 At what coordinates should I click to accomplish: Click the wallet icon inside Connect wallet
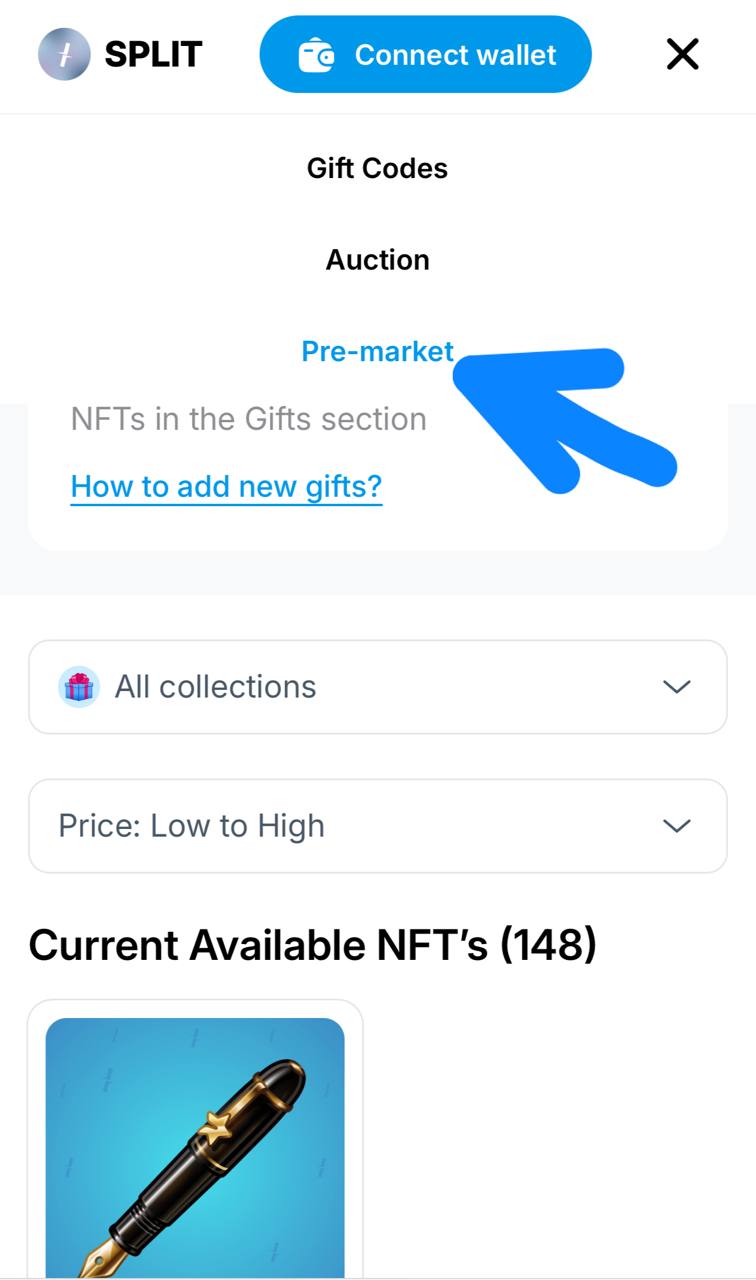pos(316,55)
